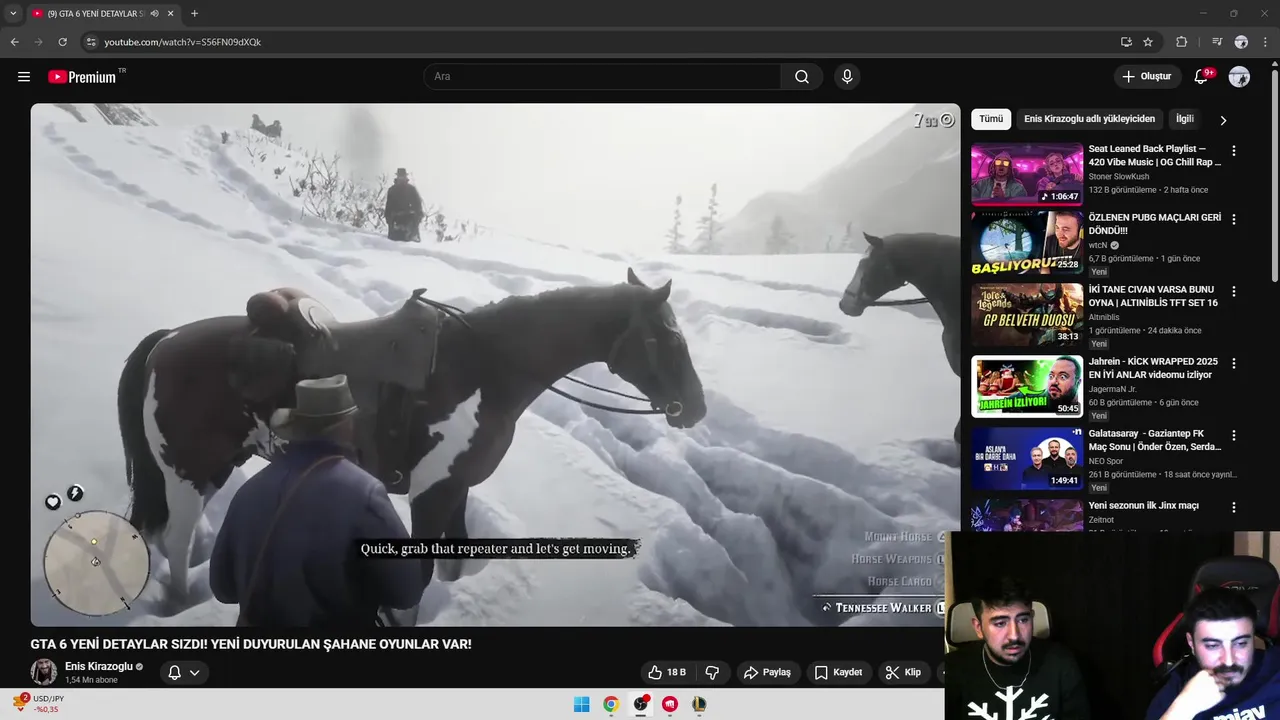Screen dimensions: 1280x720
Task: Open Seat Leaned Back Playlist video title
Action: 1155,155
